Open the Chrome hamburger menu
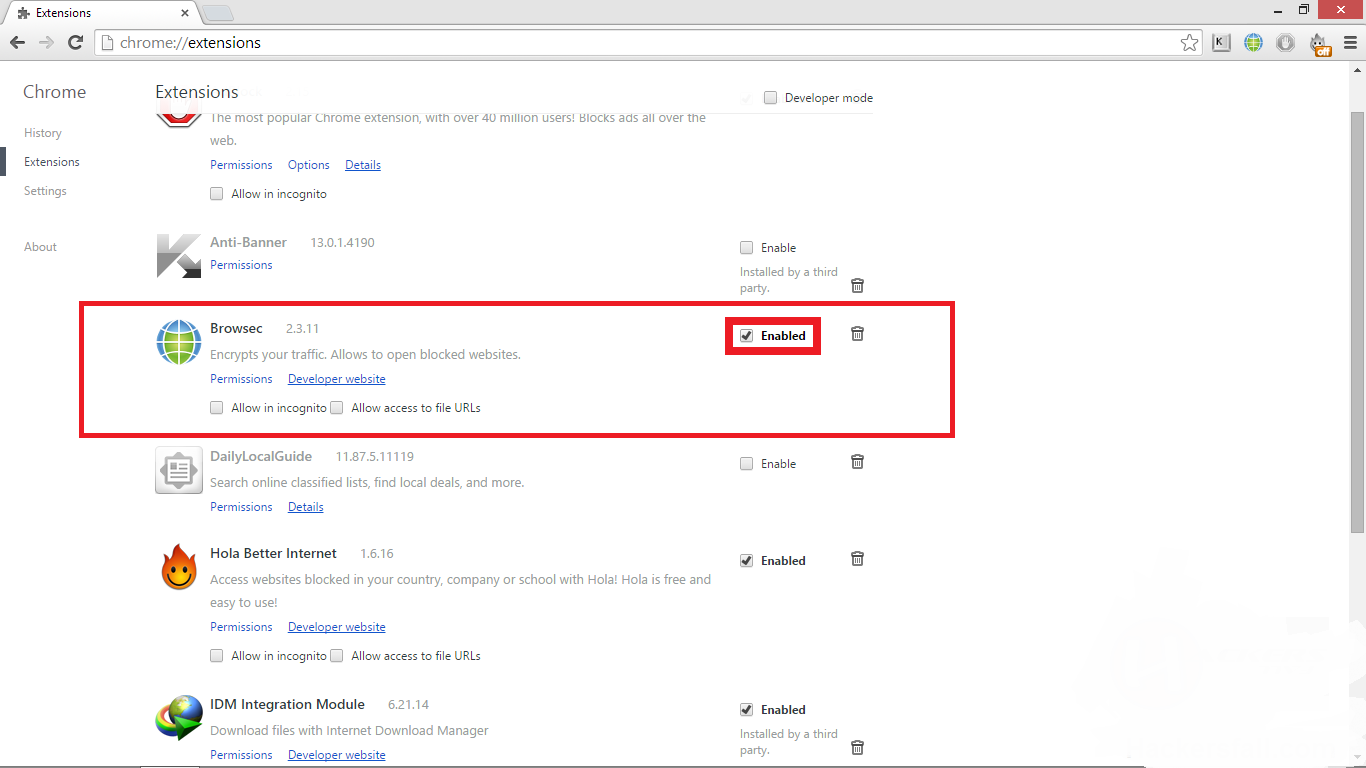The width and height of the screenshot is (1366, 768). 1351,43
